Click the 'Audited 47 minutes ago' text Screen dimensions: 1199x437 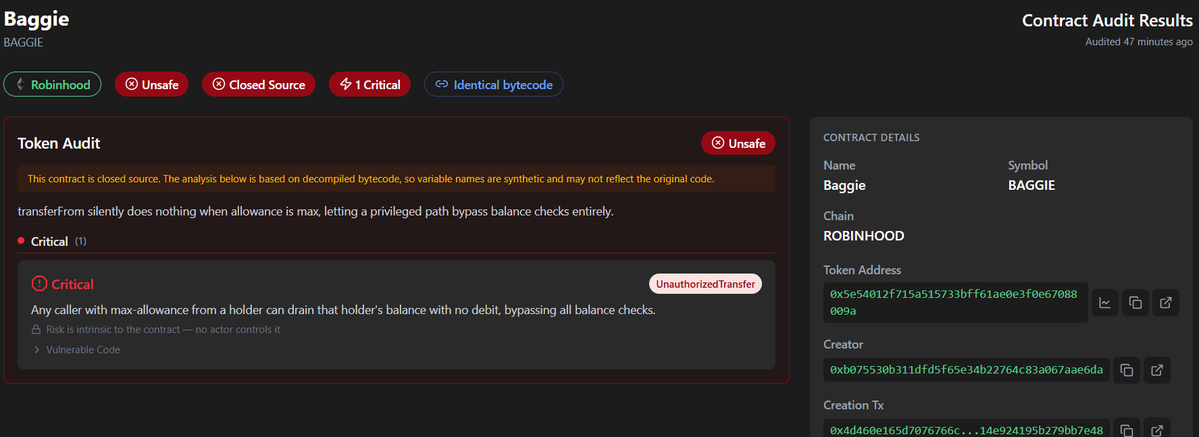1139,42
